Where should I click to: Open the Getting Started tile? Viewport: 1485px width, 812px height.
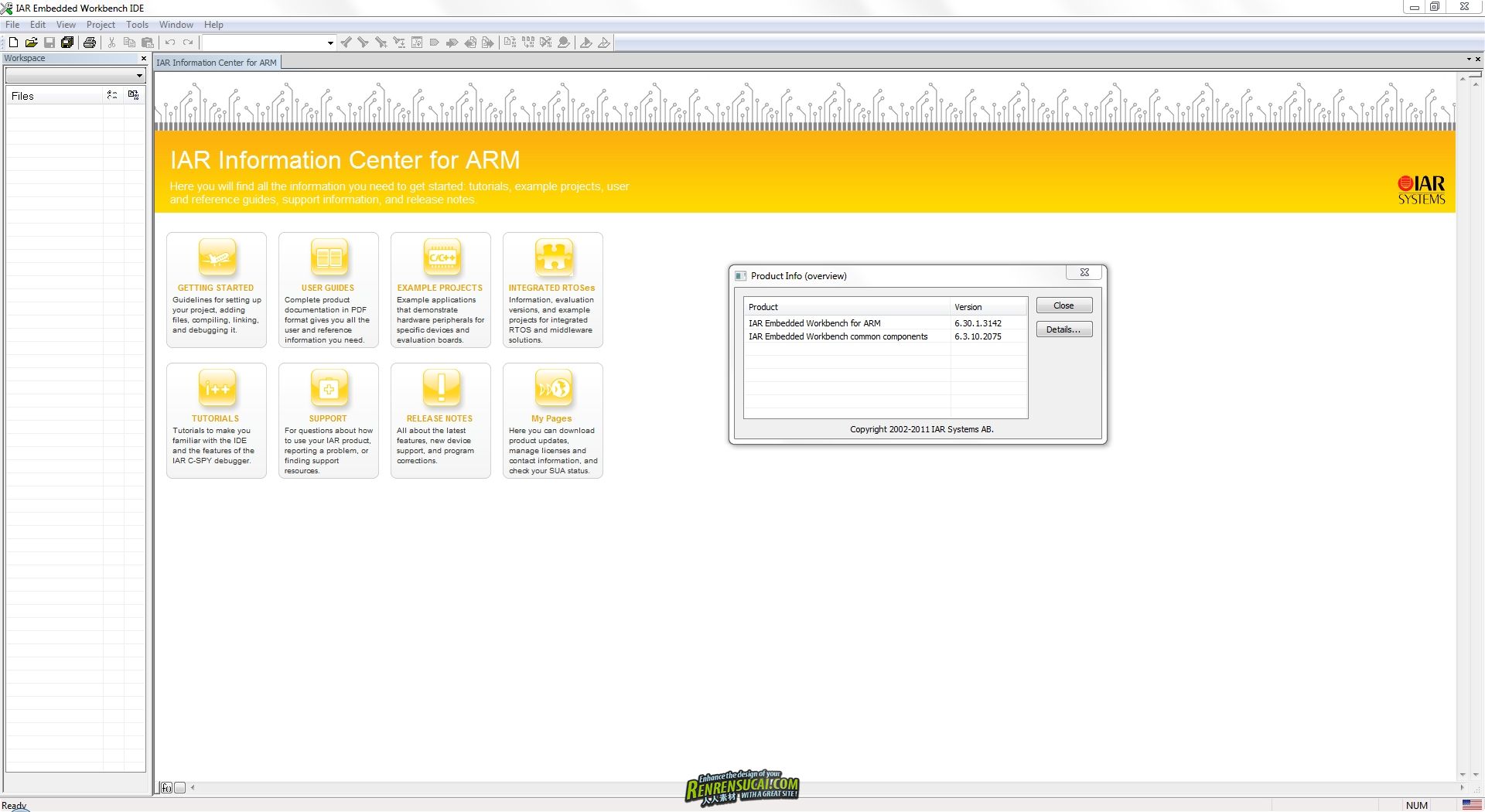tap(217, 290)
